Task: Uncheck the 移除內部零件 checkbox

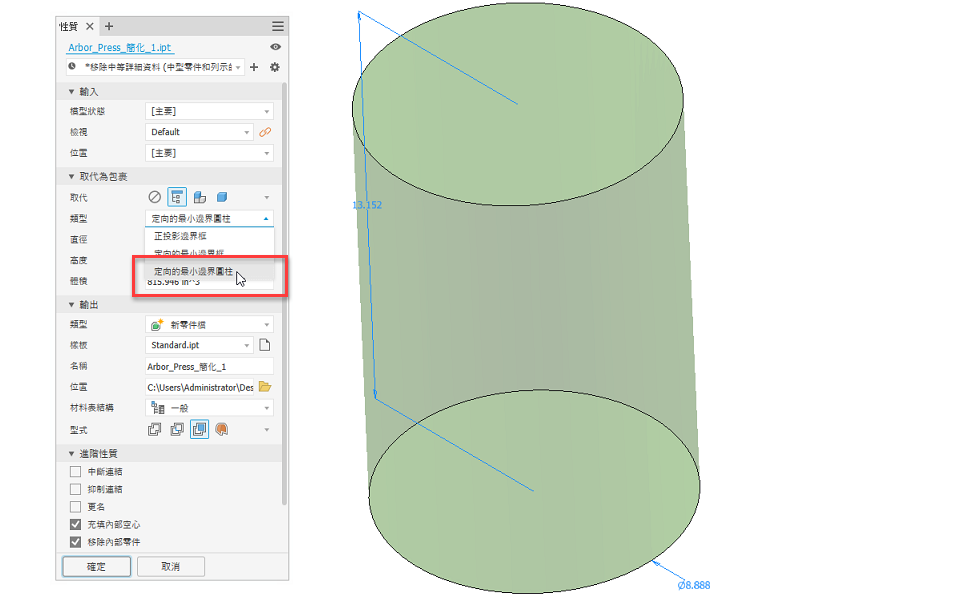Action: tap(75, 542)
